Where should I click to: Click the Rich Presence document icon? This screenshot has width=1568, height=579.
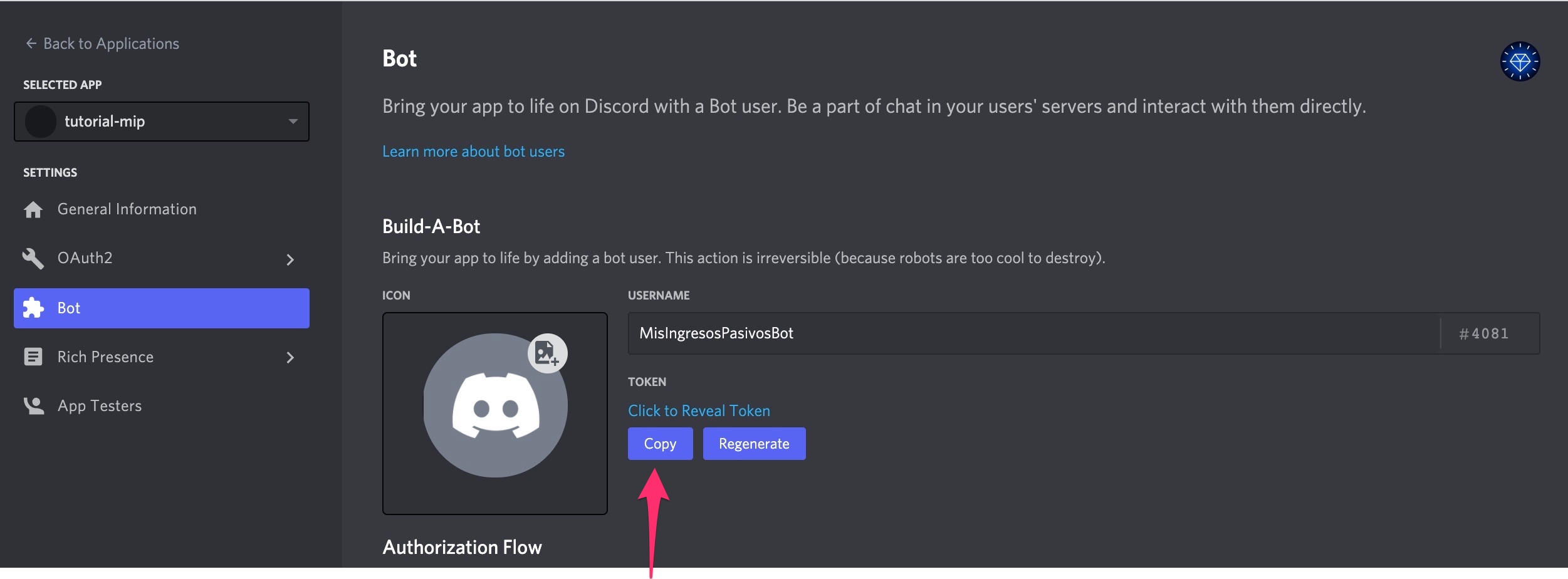(x=33, y=357)
